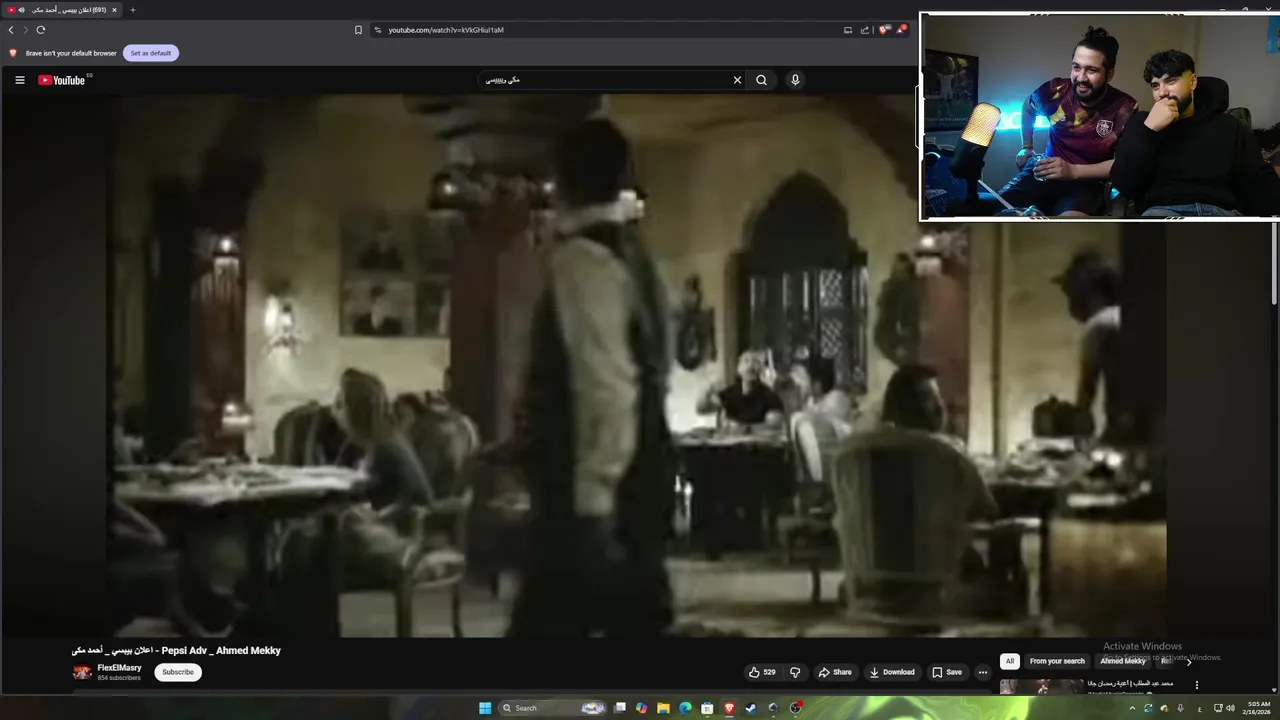This screenshot has height=720, width=1280.
Task: View site information icon in address bar
Action: (x=378, y=30)
